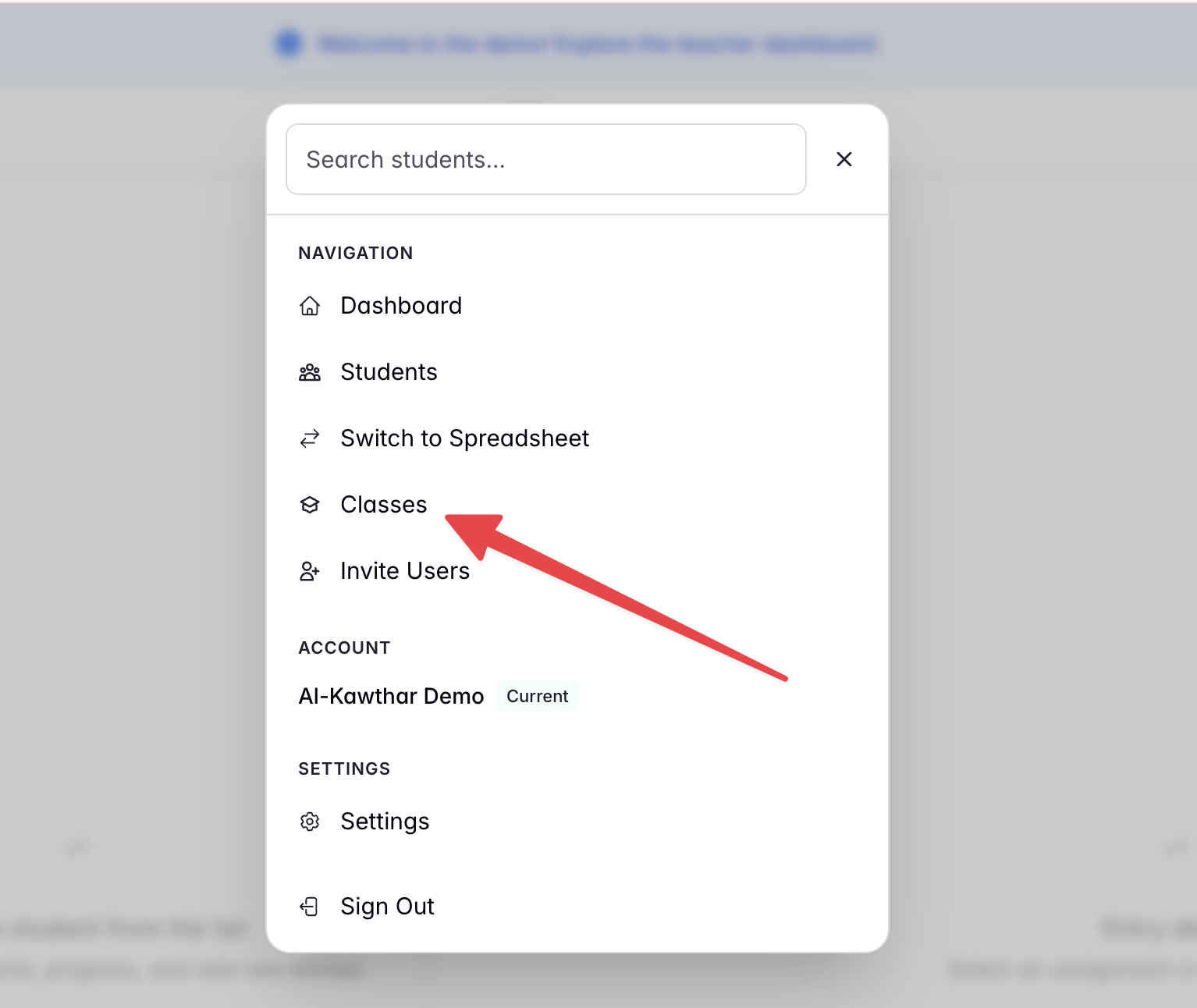Open the Classes section
Screen dimensions: 1197x1008
click(x=383, y=505)
